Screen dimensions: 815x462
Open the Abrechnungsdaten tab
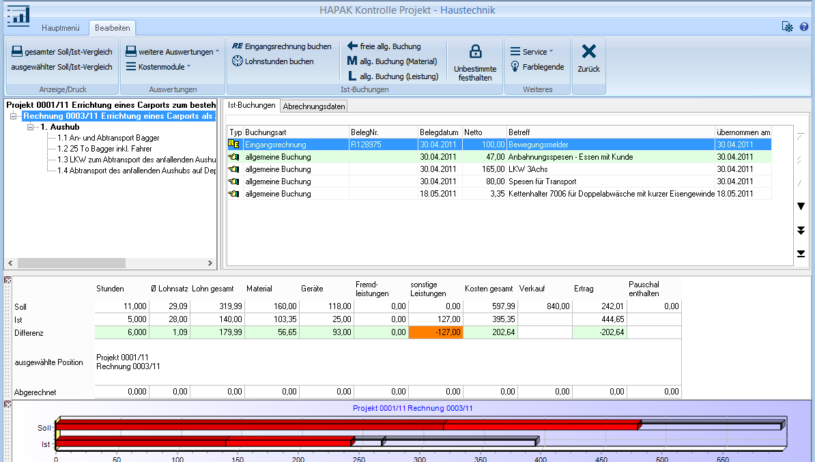pos(314,107)
